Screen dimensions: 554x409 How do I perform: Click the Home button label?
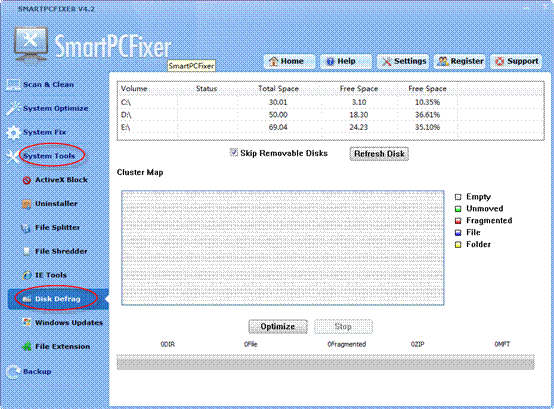pos(292,61)
